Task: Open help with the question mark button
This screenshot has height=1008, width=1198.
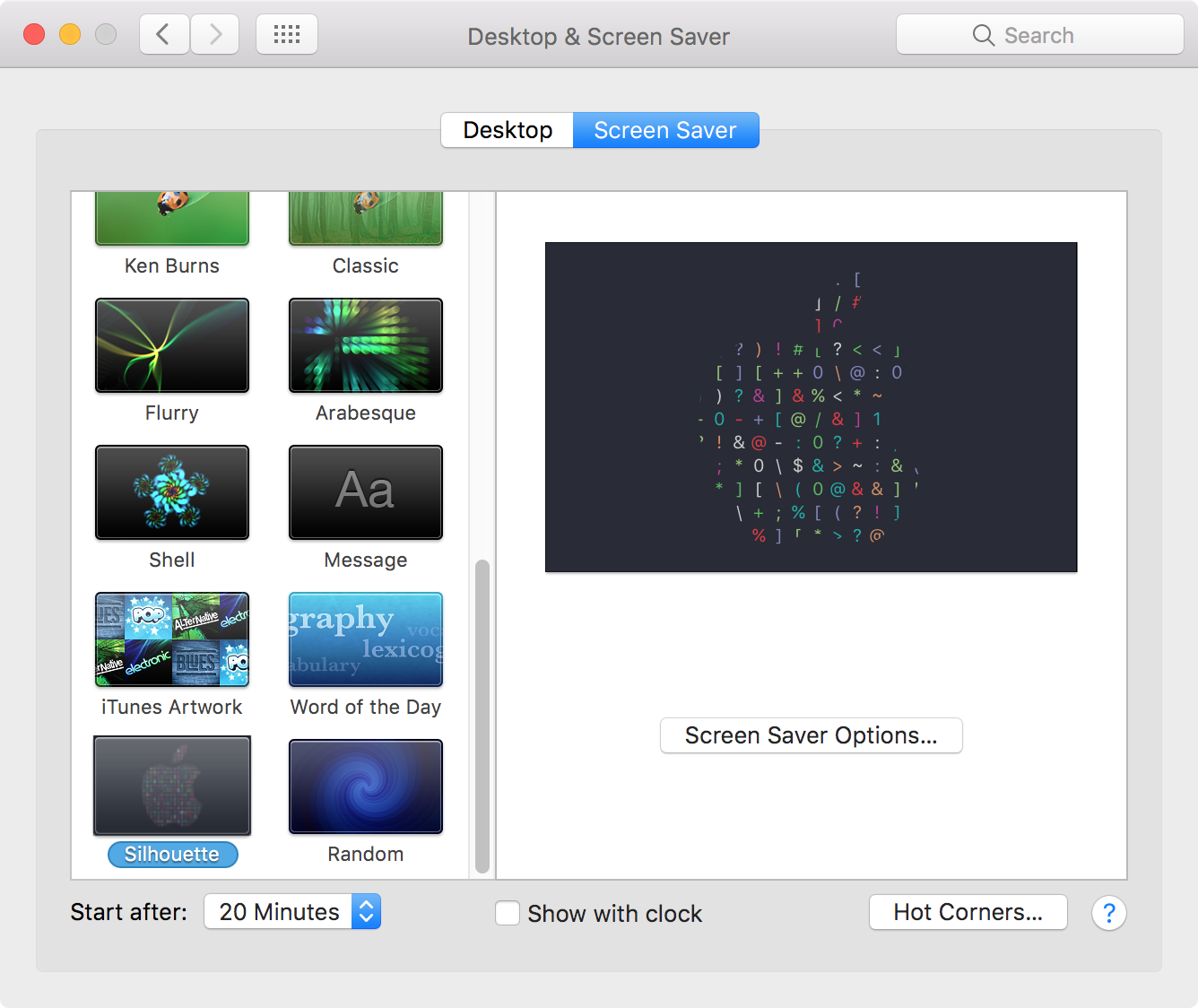Action: 1108,913
